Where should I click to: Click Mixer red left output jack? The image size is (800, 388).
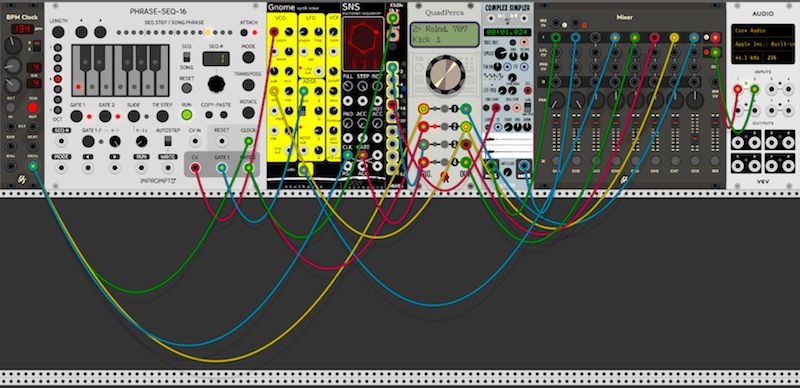click(715, 37)
